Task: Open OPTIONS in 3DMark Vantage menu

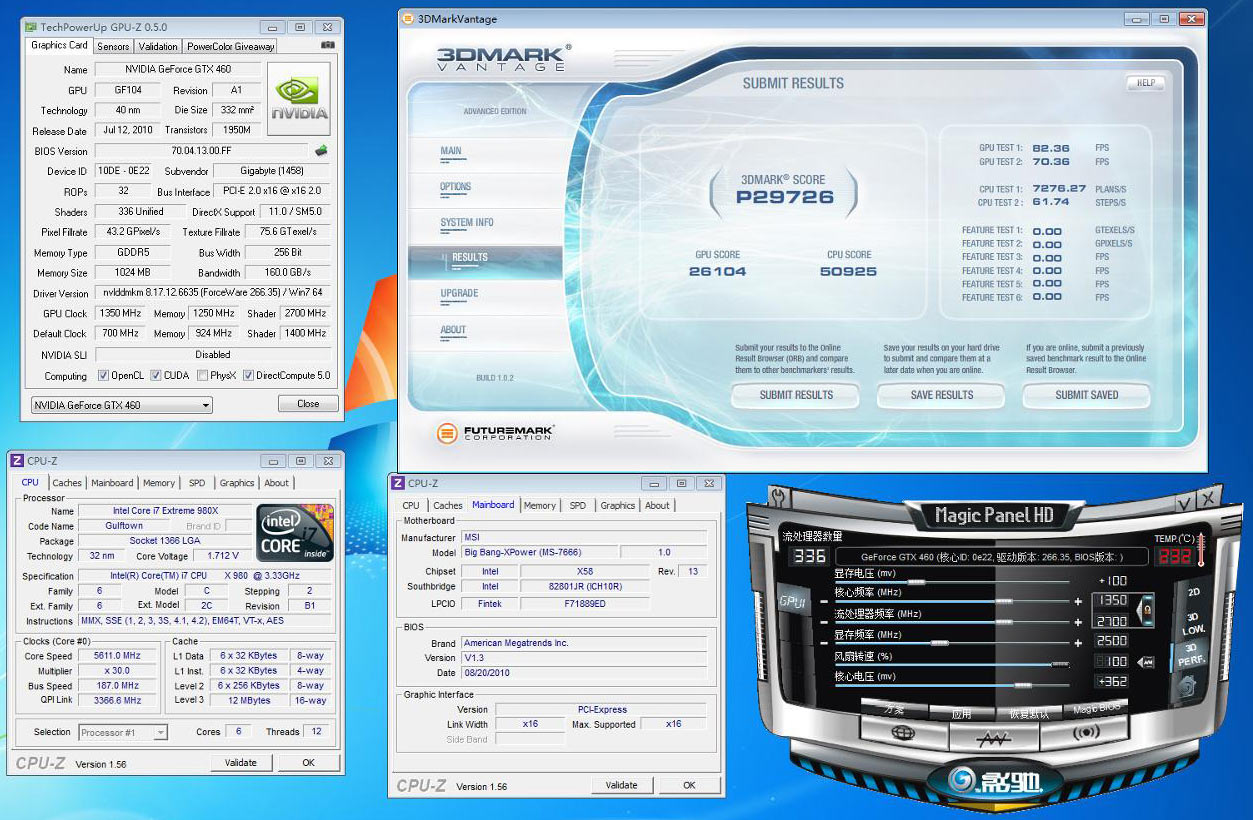Action: pyautogui.click(x=456, y=187)
